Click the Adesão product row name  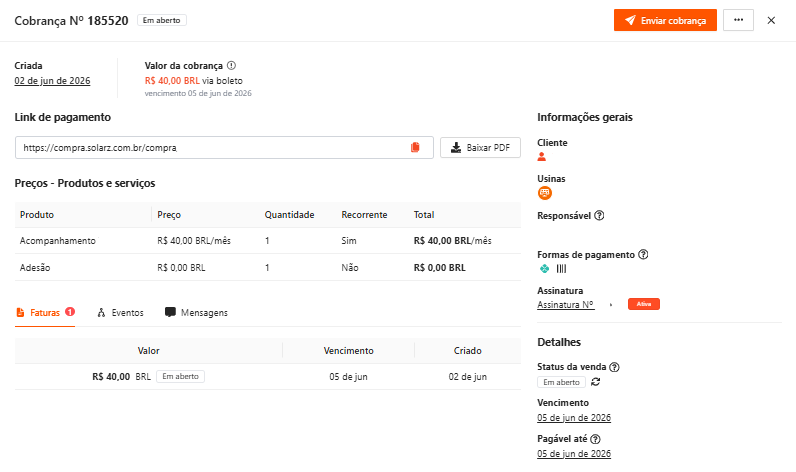pos(35,267)
